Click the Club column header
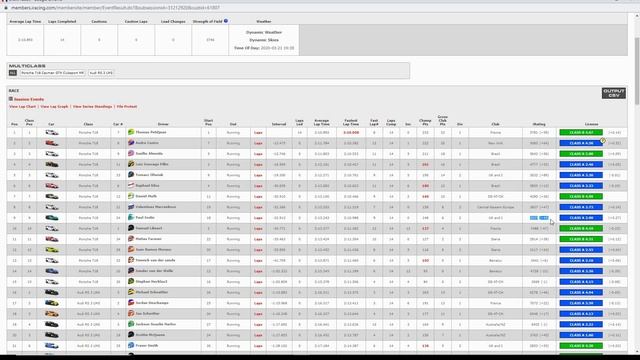Screen dimensions: 640x360 click(x=496, y=124)
